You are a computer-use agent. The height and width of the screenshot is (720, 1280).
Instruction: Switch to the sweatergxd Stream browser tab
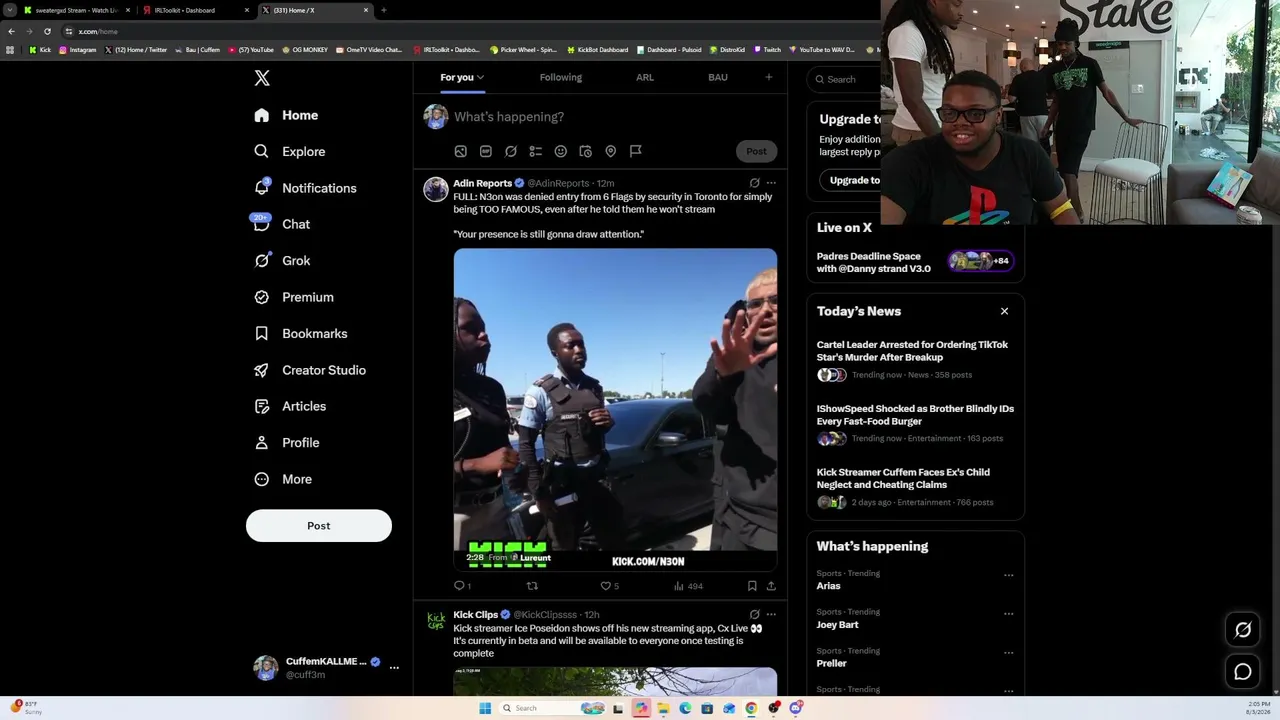click(x=78, y=10)
